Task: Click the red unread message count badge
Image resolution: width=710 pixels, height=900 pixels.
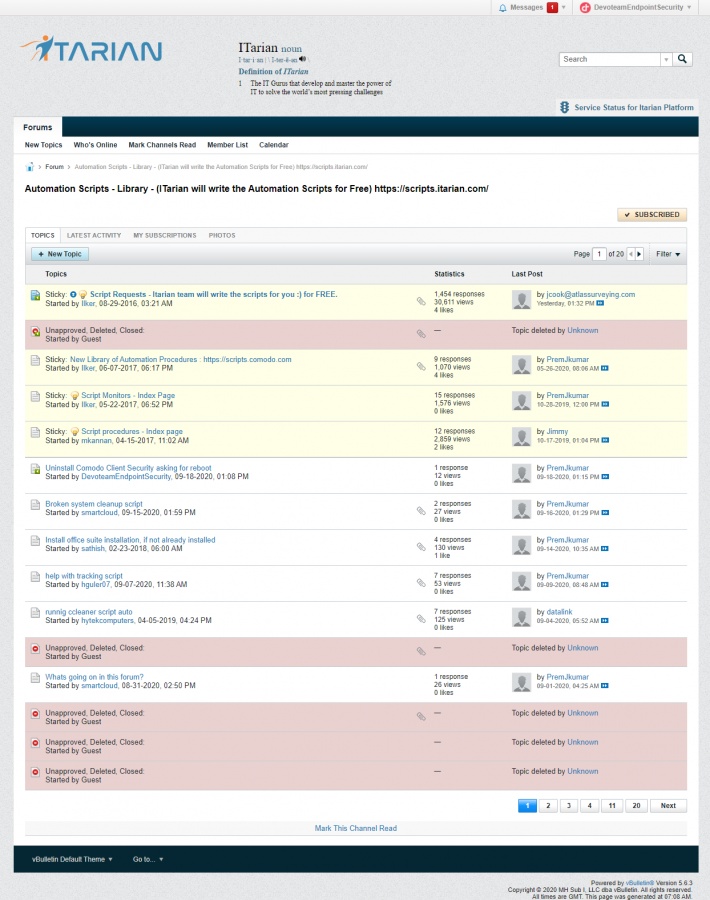Action: tap(552, 7)
